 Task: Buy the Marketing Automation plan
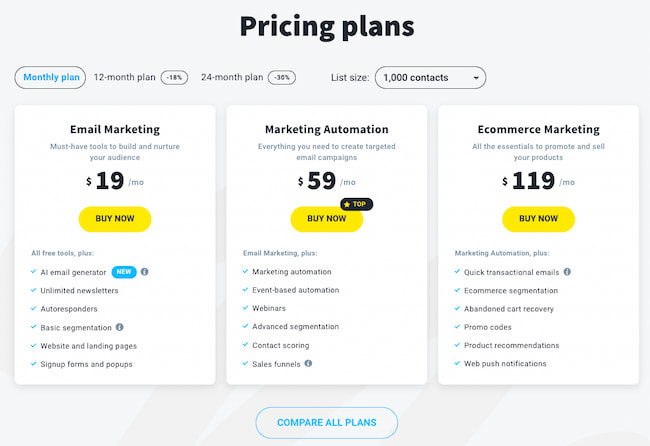pos(326,218)
